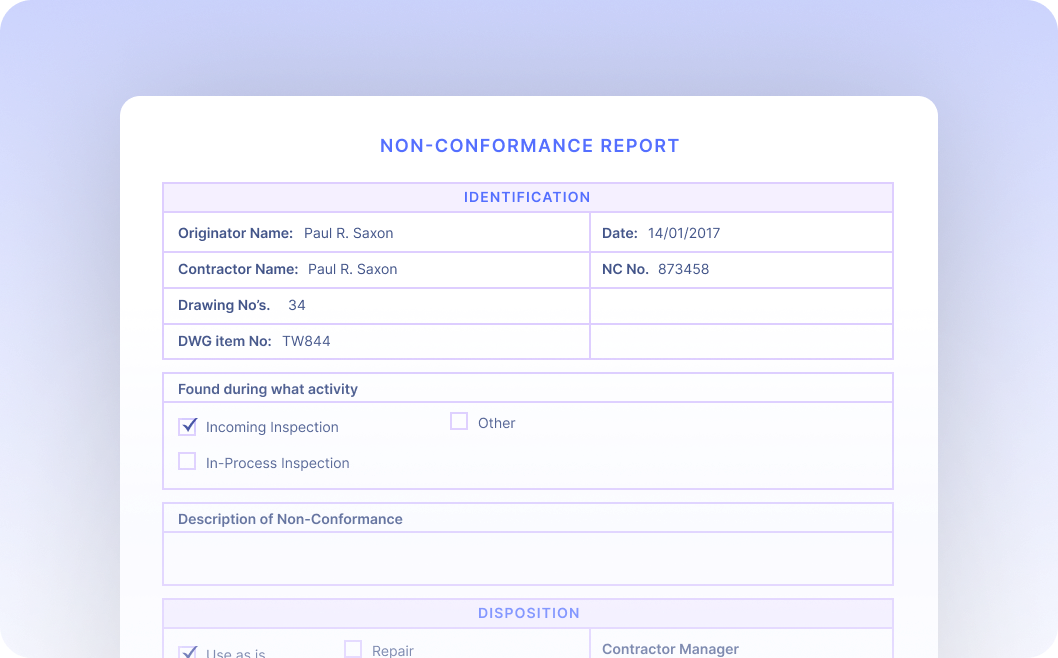The height and width of the screenshot is (658, 1058).
Task: Click the Contractor Manager label
Action: [x=670, y=649]
